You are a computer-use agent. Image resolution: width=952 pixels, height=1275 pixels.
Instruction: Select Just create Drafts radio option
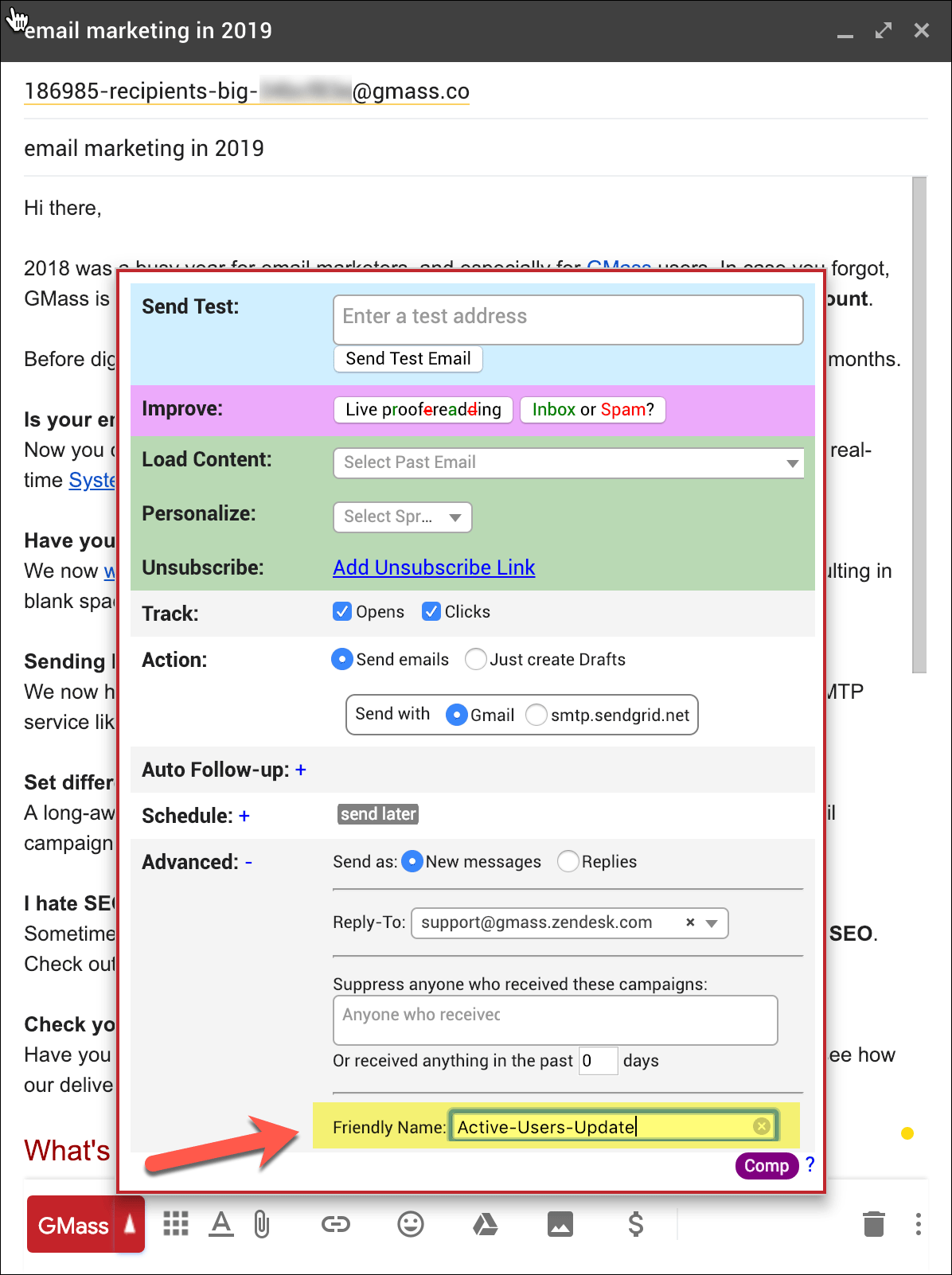(x=476, y=660)
